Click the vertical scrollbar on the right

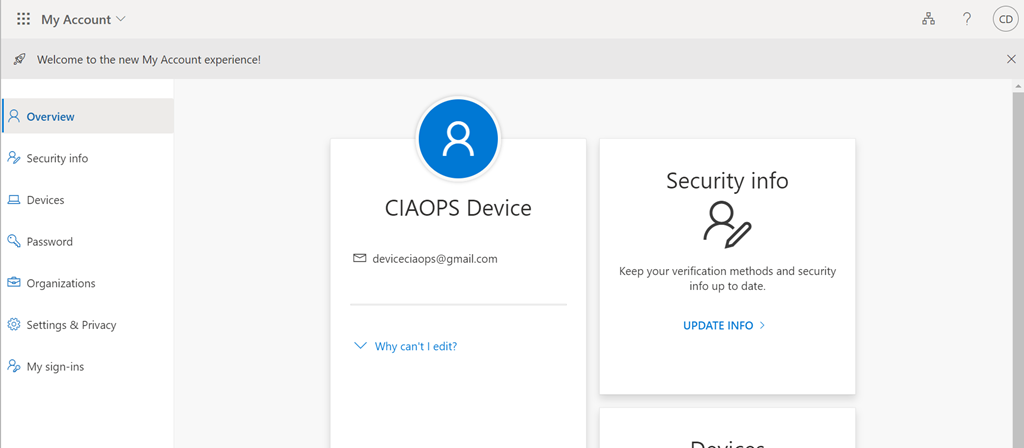(x=1017, y=260)
